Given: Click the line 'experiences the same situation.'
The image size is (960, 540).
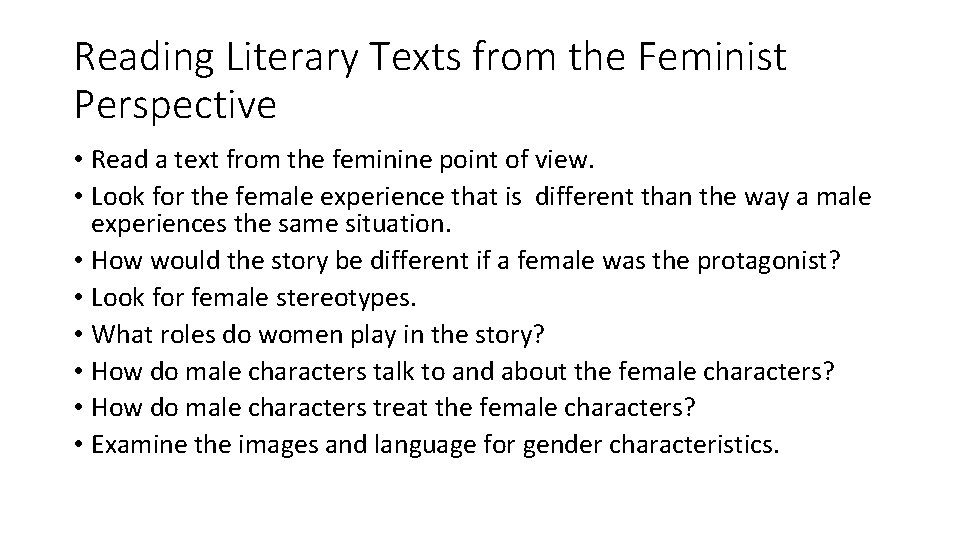Looking at the screenshot, I should (271, 223).
